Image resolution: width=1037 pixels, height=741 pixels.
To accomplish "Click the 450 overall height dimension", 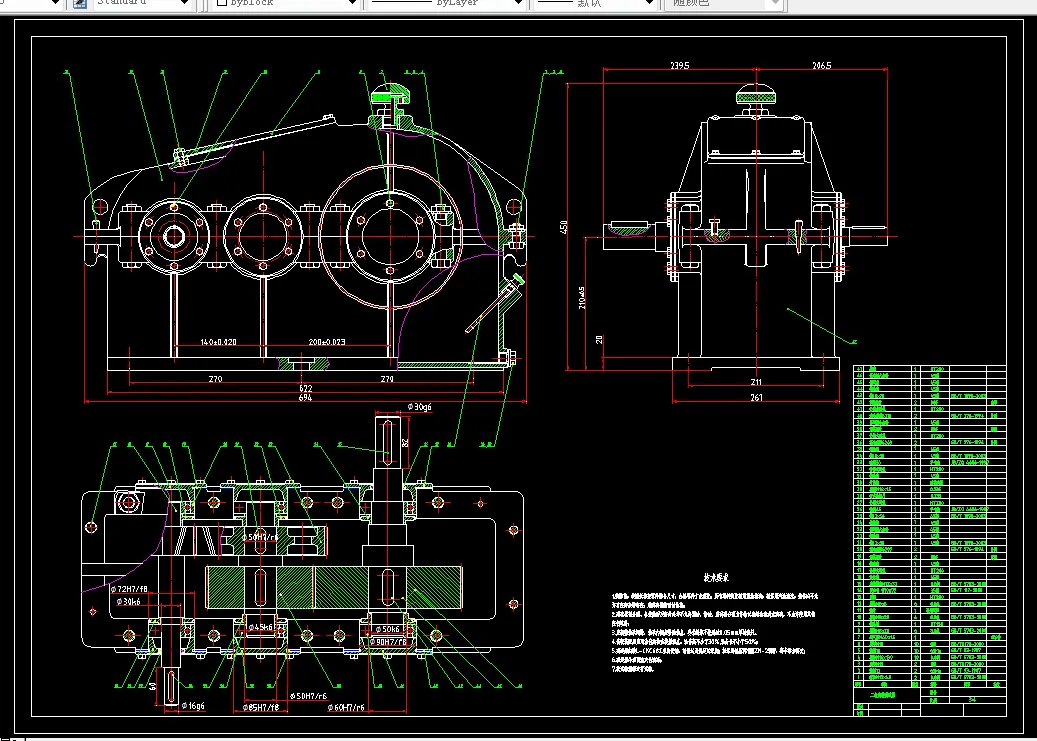I will click(565, 228).
